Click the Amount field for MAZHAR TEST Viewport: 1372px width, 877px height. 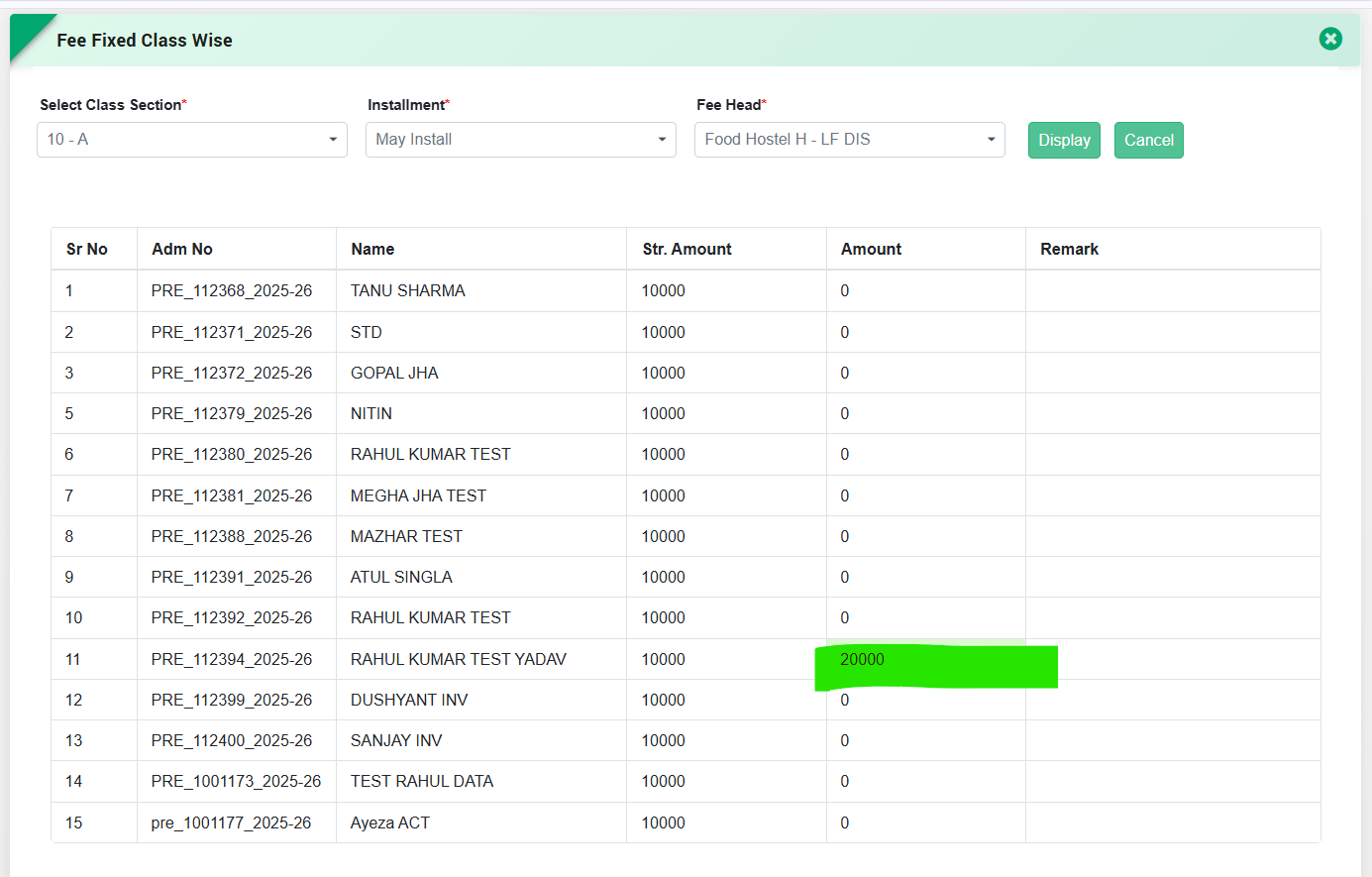tap(926, 536)
